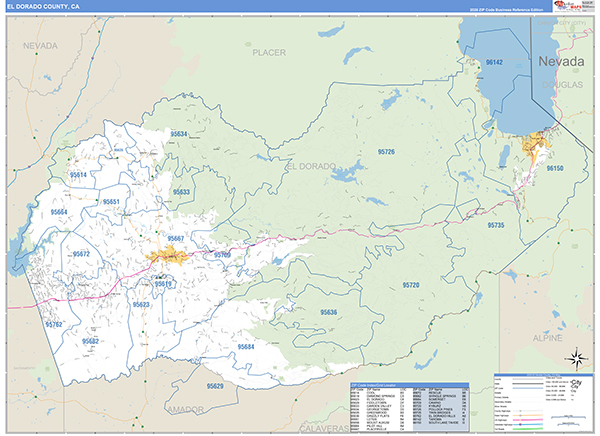Click the CALAVERAS county label
The height and width of the screenshot is (436, 600).
324,428
